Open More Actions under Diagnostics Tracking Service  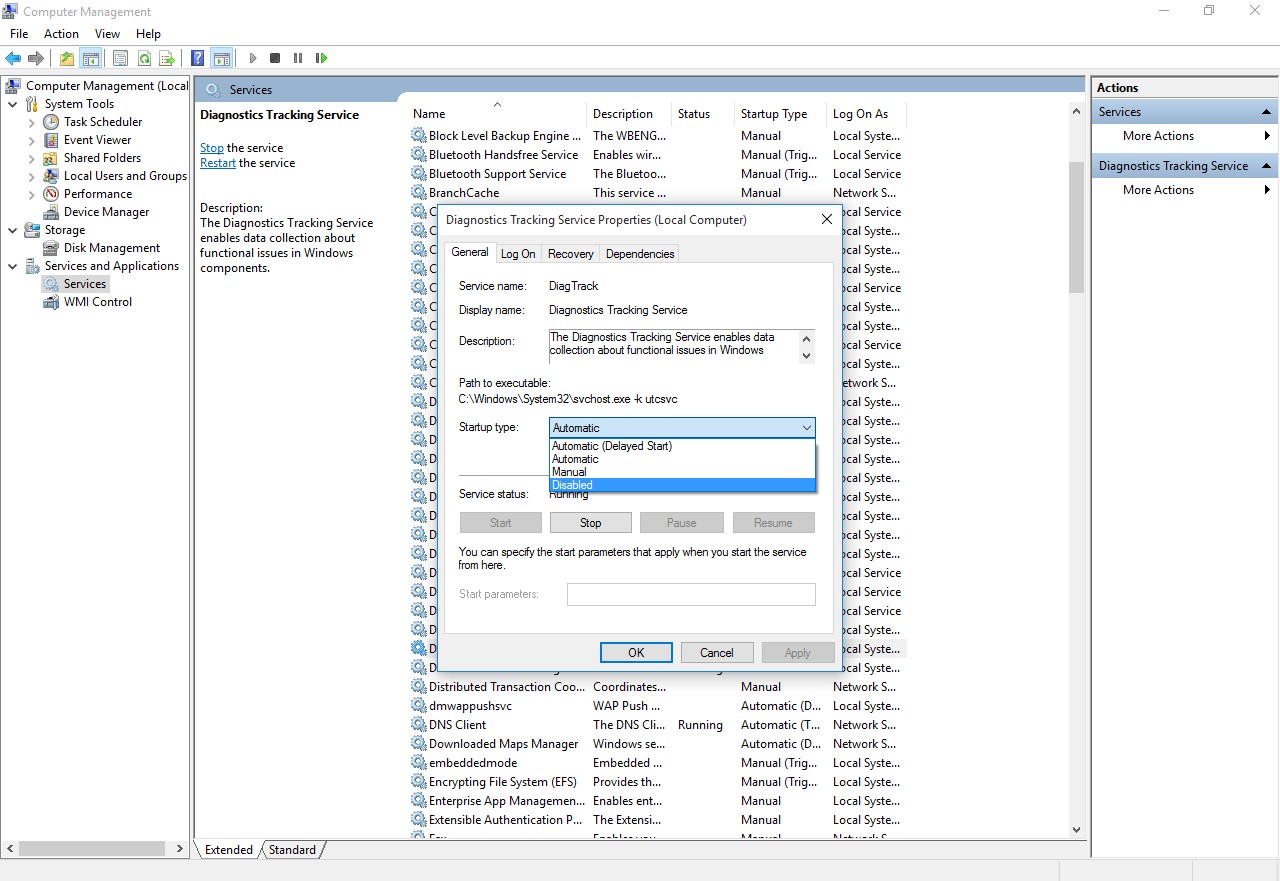[1185, 190]
